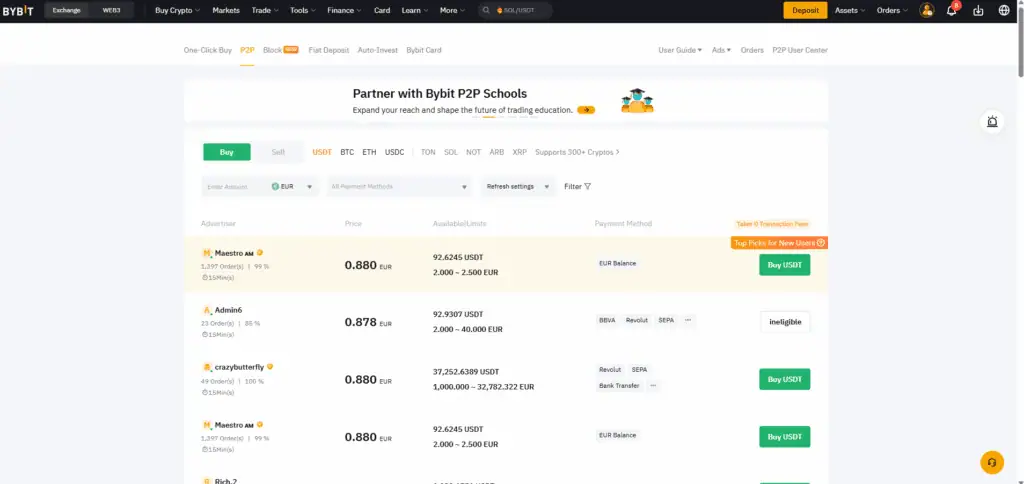1024x484 pixels.
Task: Switch to the Bybit Card tab
Action: pos(424,50)
